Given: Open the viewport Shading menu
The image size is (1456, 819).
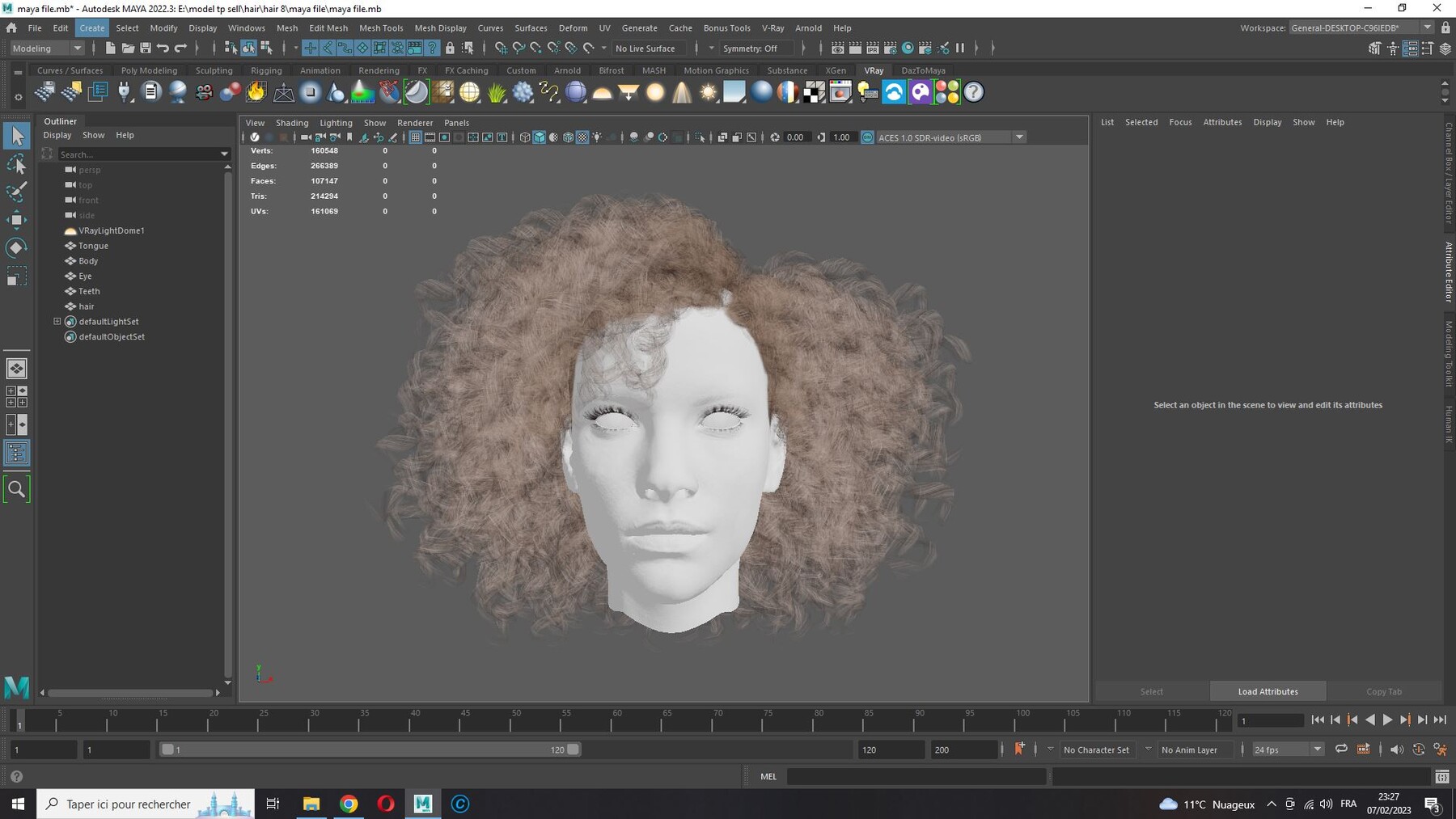Looking at the screenshot, I should 292,123.
